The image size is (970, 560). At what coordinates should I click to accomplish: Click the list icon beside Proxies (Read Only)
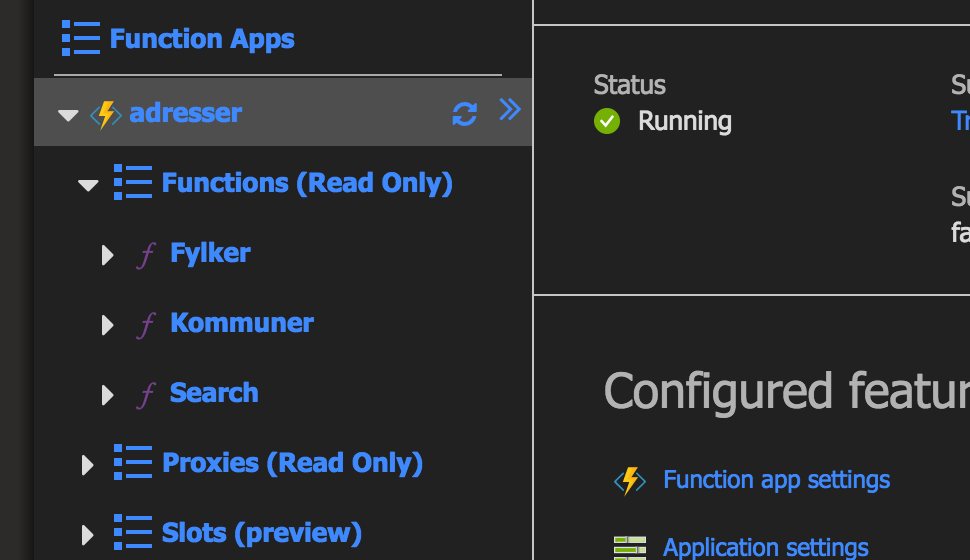click(132, 463)
